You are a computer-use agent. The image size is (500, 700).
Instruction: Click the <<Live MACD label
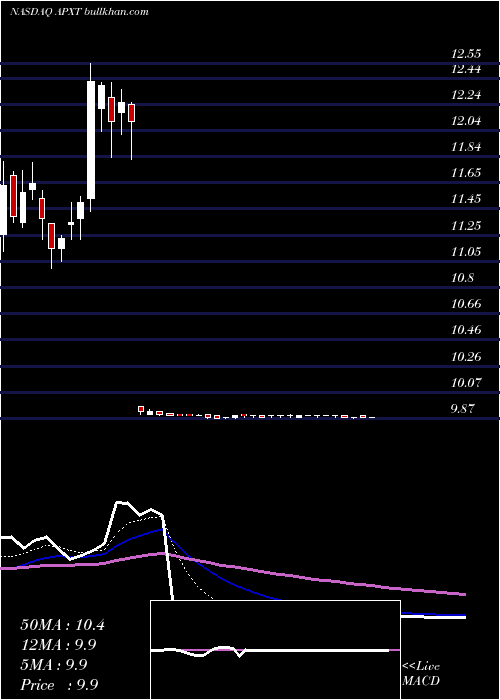421,674
